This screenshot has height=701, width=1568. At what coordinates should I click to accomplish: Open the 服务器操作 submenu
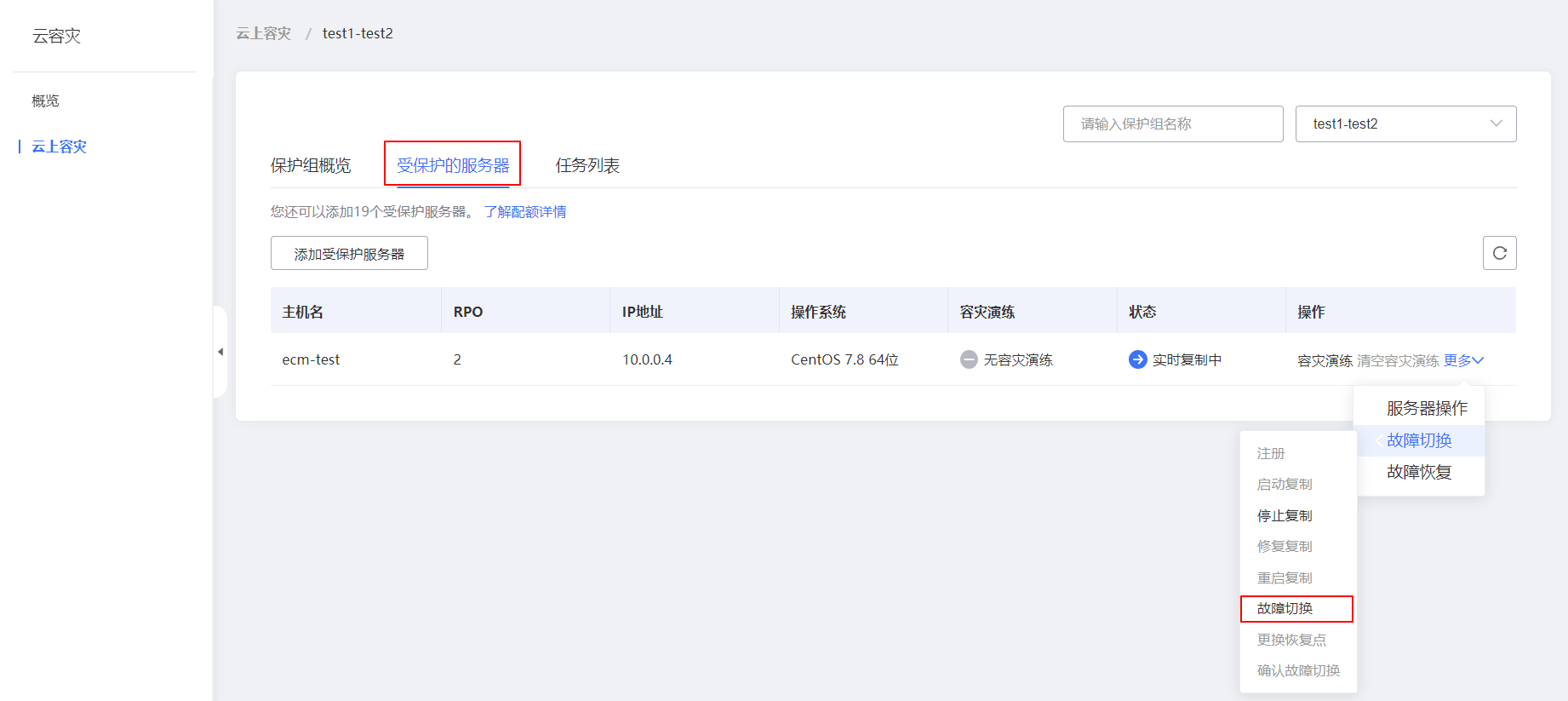pyautogui.click(x=1427, y=408)
